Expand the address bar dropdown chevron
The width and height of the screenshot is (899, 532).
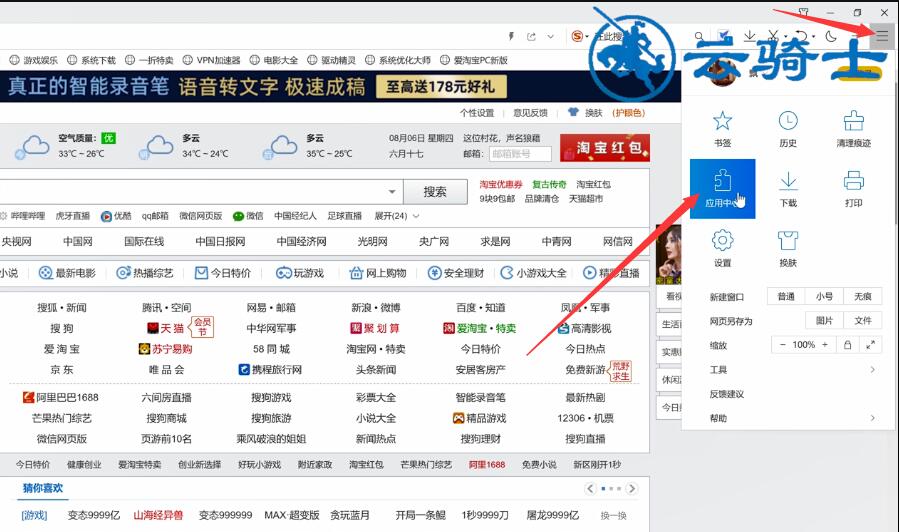[550, 36]
